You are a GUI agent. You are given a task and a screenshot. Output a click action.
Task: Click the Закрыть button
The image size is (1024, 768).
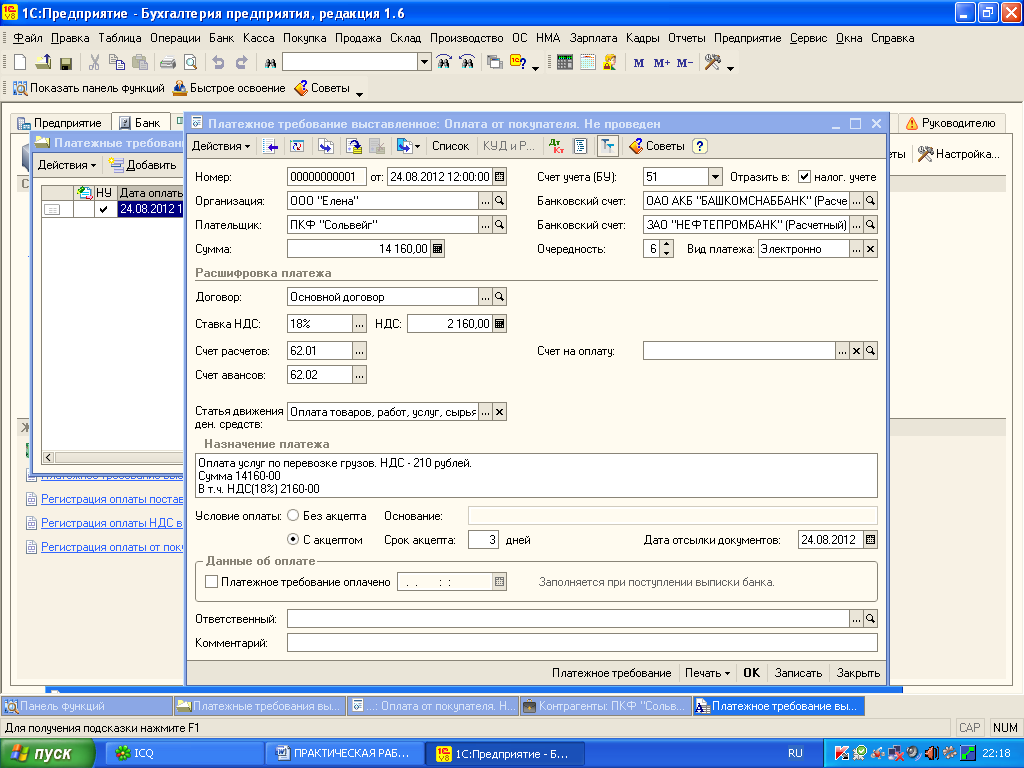click(x=858, y=673)
